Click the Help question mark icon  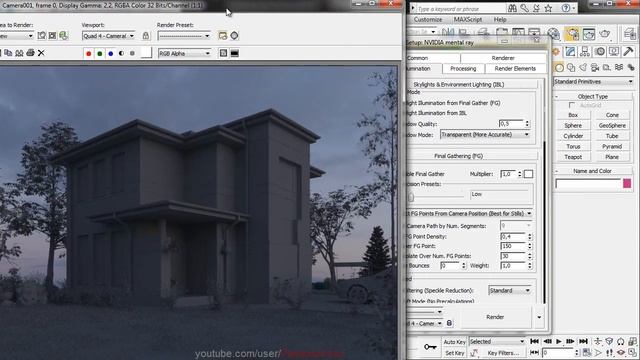click(566, 8)
